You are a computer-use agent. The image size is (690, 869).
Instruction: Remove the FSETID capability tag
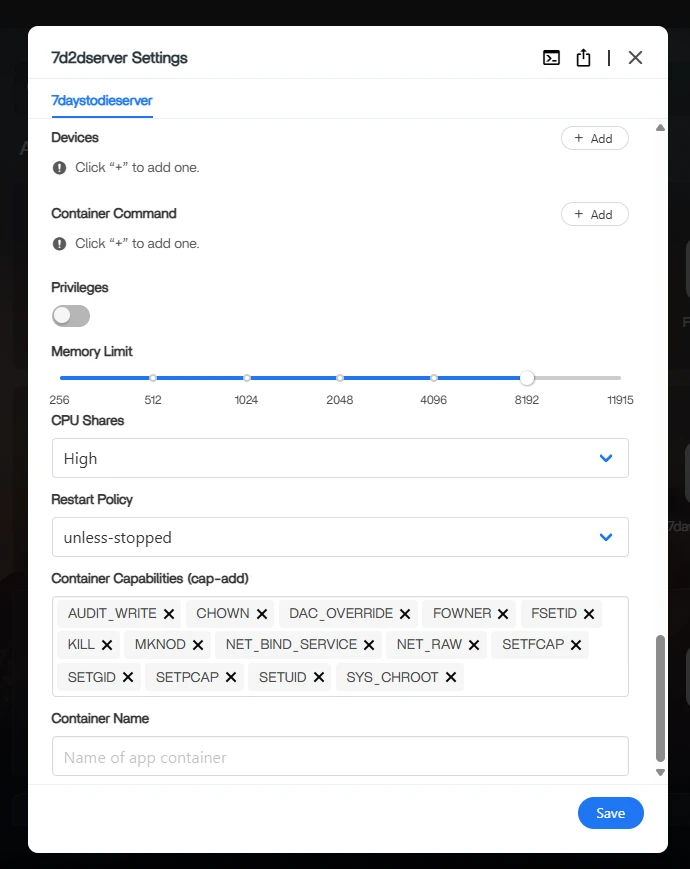[x=589, y=614]
